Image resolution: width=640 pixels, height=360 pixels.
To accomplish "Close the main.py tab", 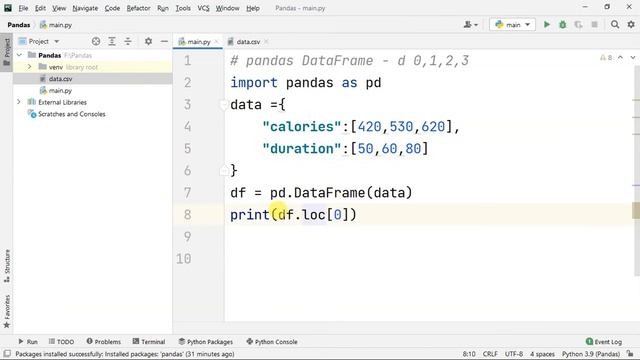I will pyautogui.click(x=217, y=42).
